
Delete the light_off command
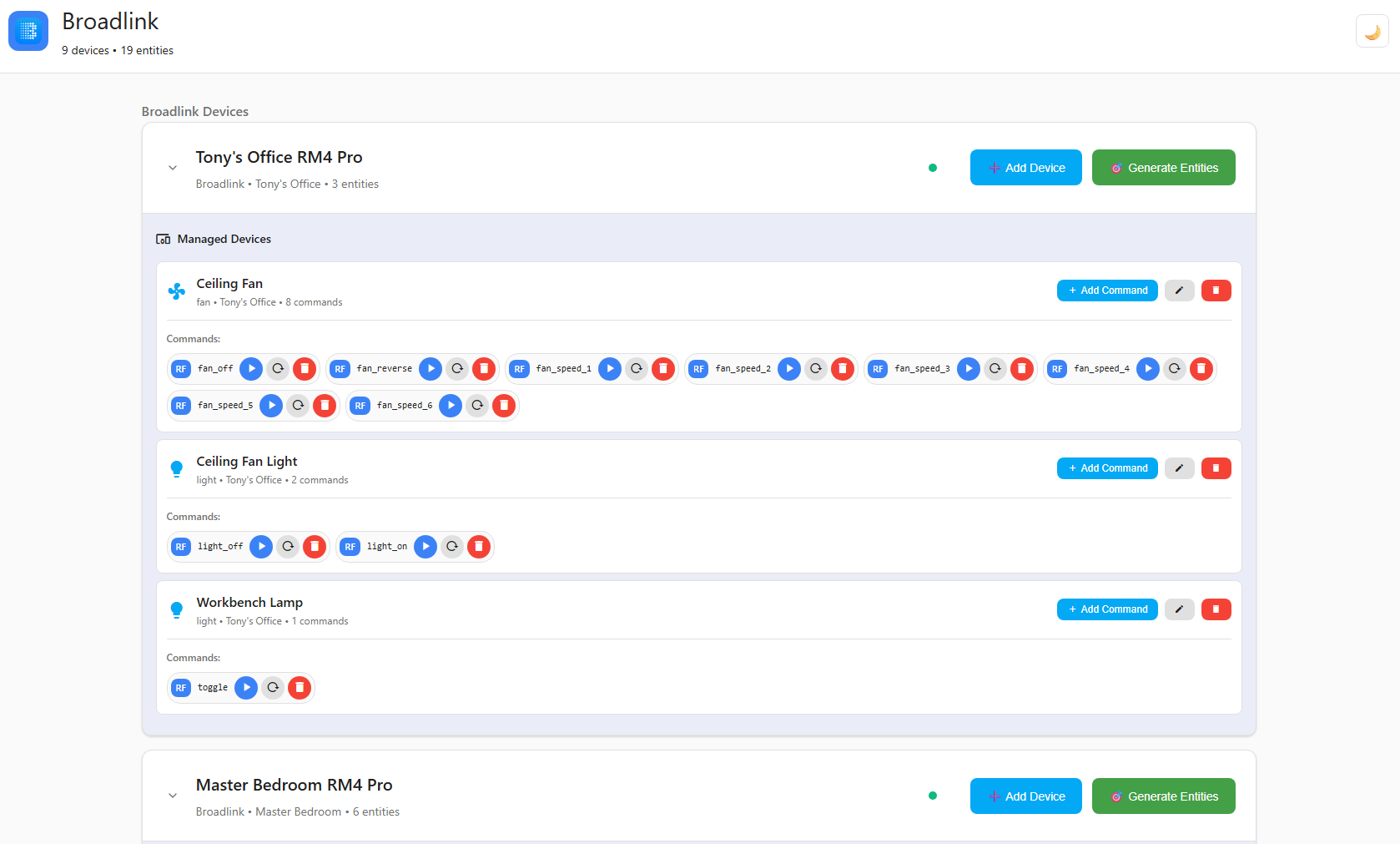click(x=315, y=546)
